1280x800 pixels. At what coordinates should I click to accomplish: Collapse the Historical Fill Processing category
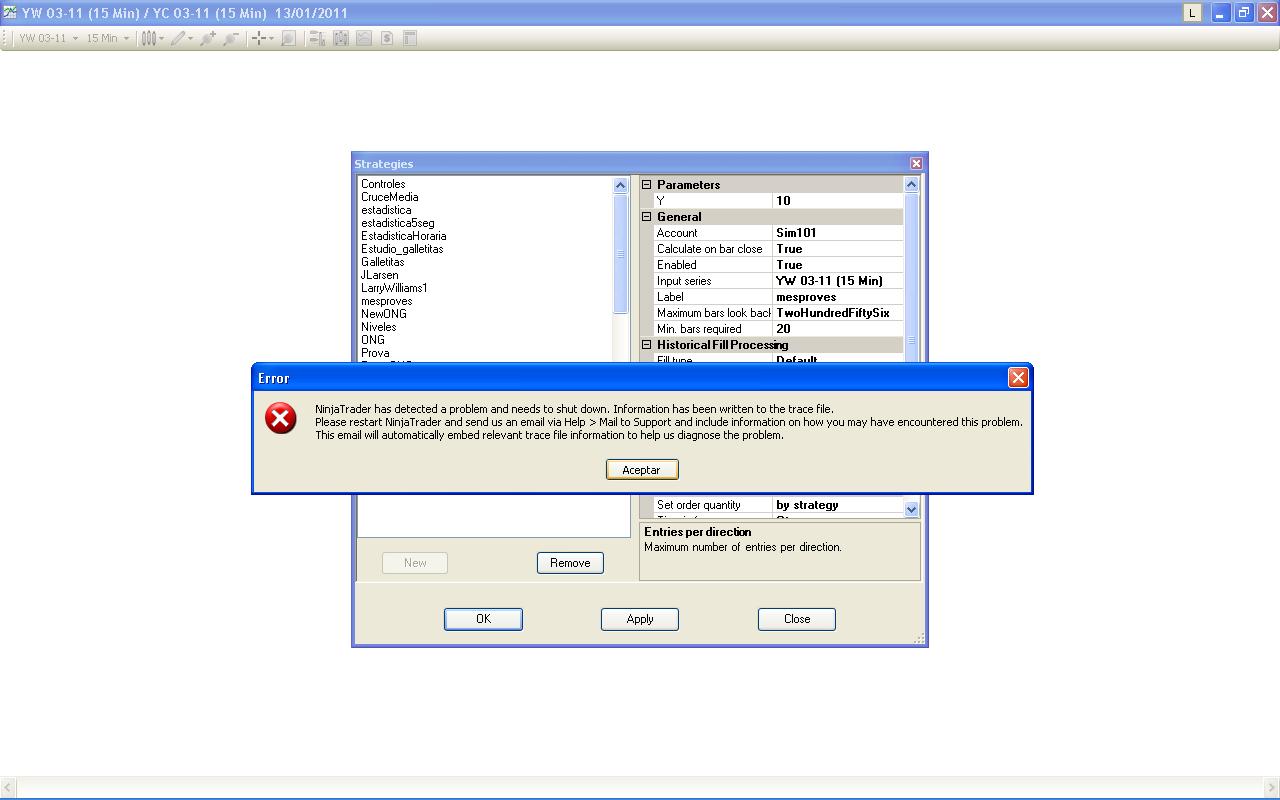(x=646, y=345)
